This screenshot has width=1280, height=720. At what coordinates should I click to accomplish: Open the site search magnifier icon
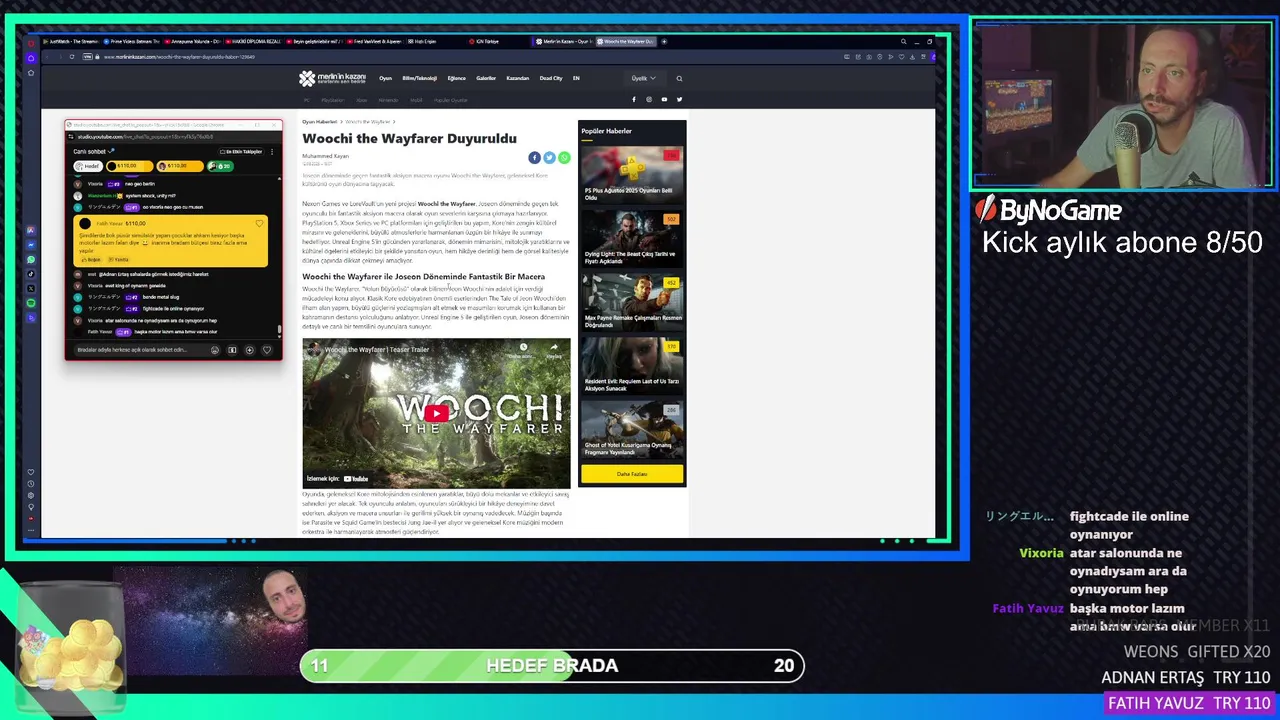tap(679, 78)
